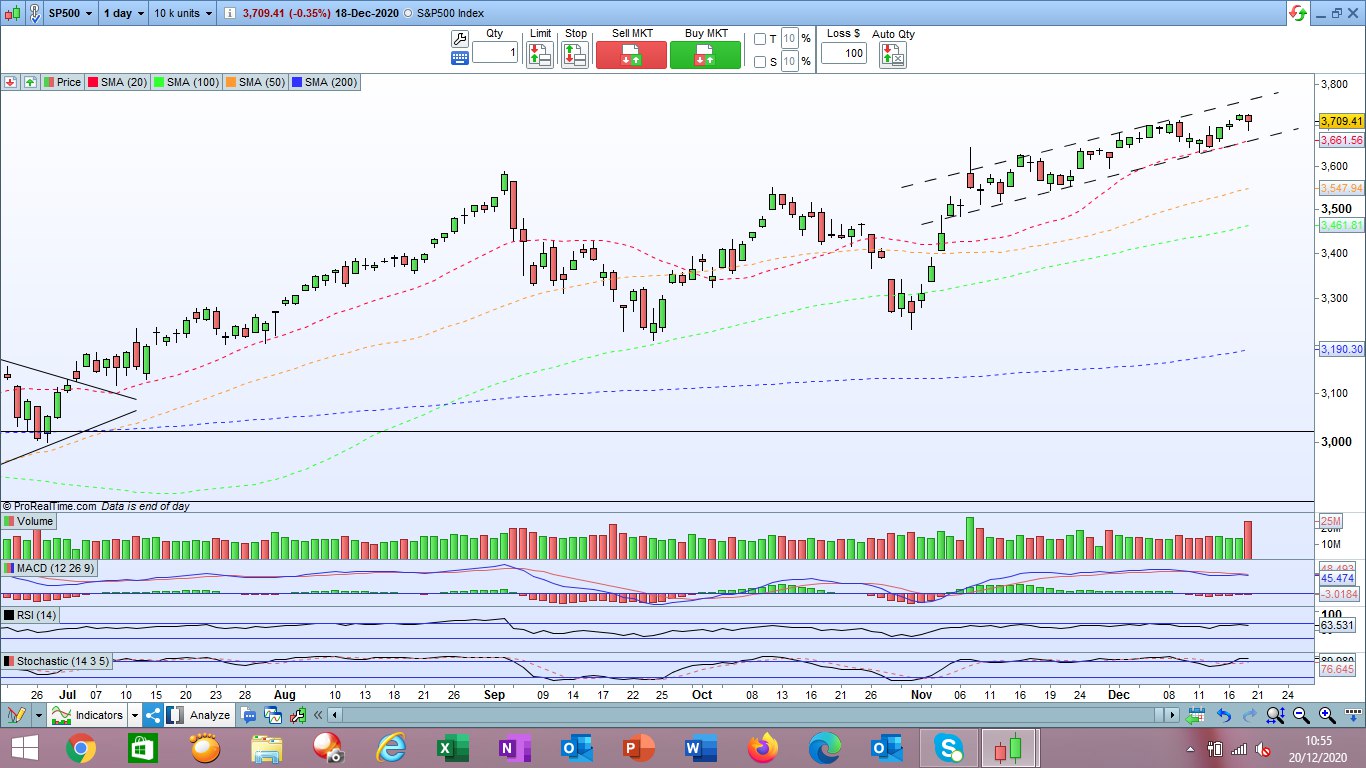Toggle the SMA (200) indicator label
This screenshot has height=768, width=1366.
[326, 82]
